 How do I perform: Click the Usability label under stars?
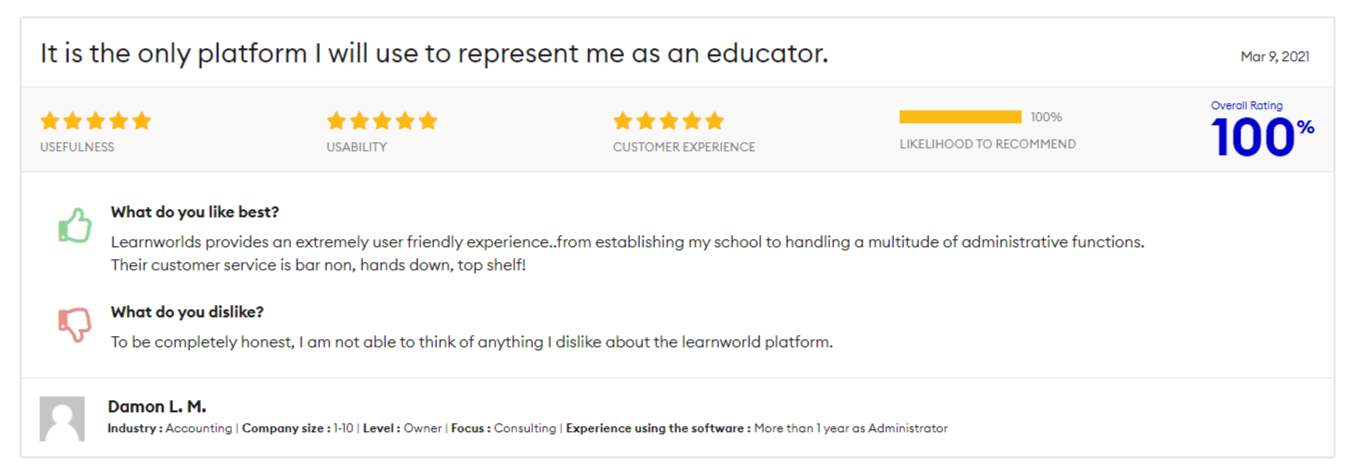[x=356, y=147]
